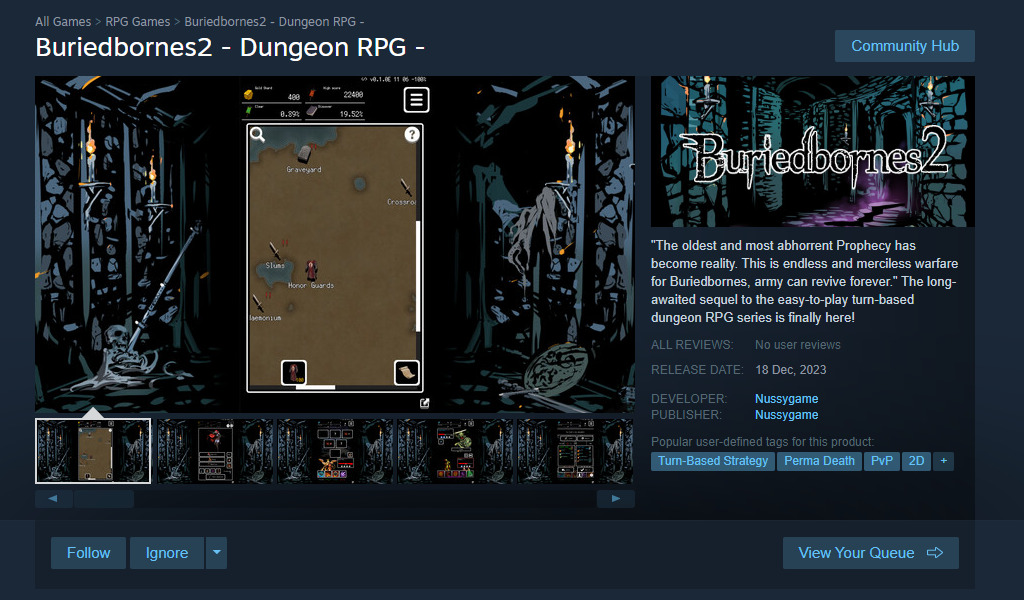Image resolution: width=1024 pixels, height=600 pixels.
Task: Click the Graveyard tombstone on the map
Action: (304, 154)
